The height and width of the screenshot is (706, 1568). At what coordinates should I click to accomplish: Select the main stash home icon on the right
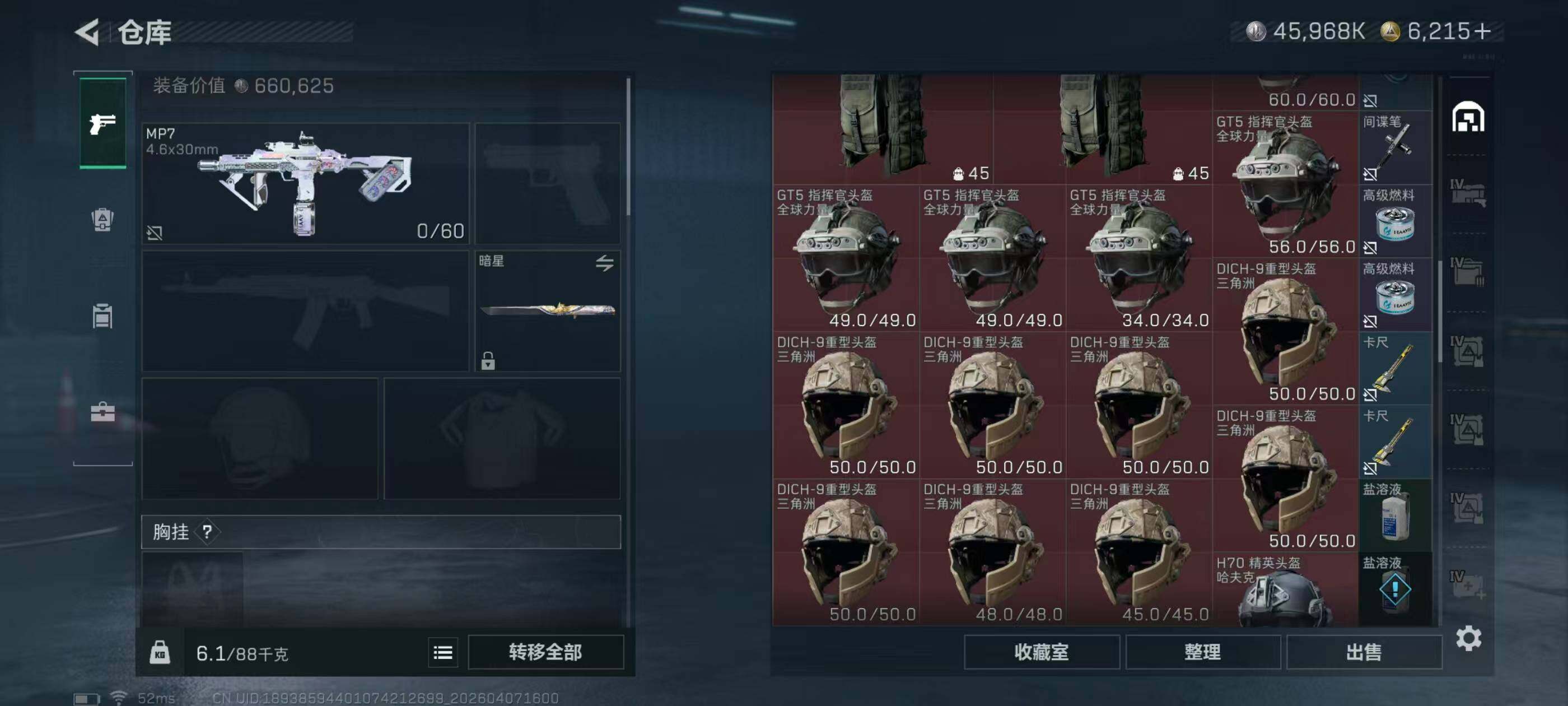coord(1468,117)
